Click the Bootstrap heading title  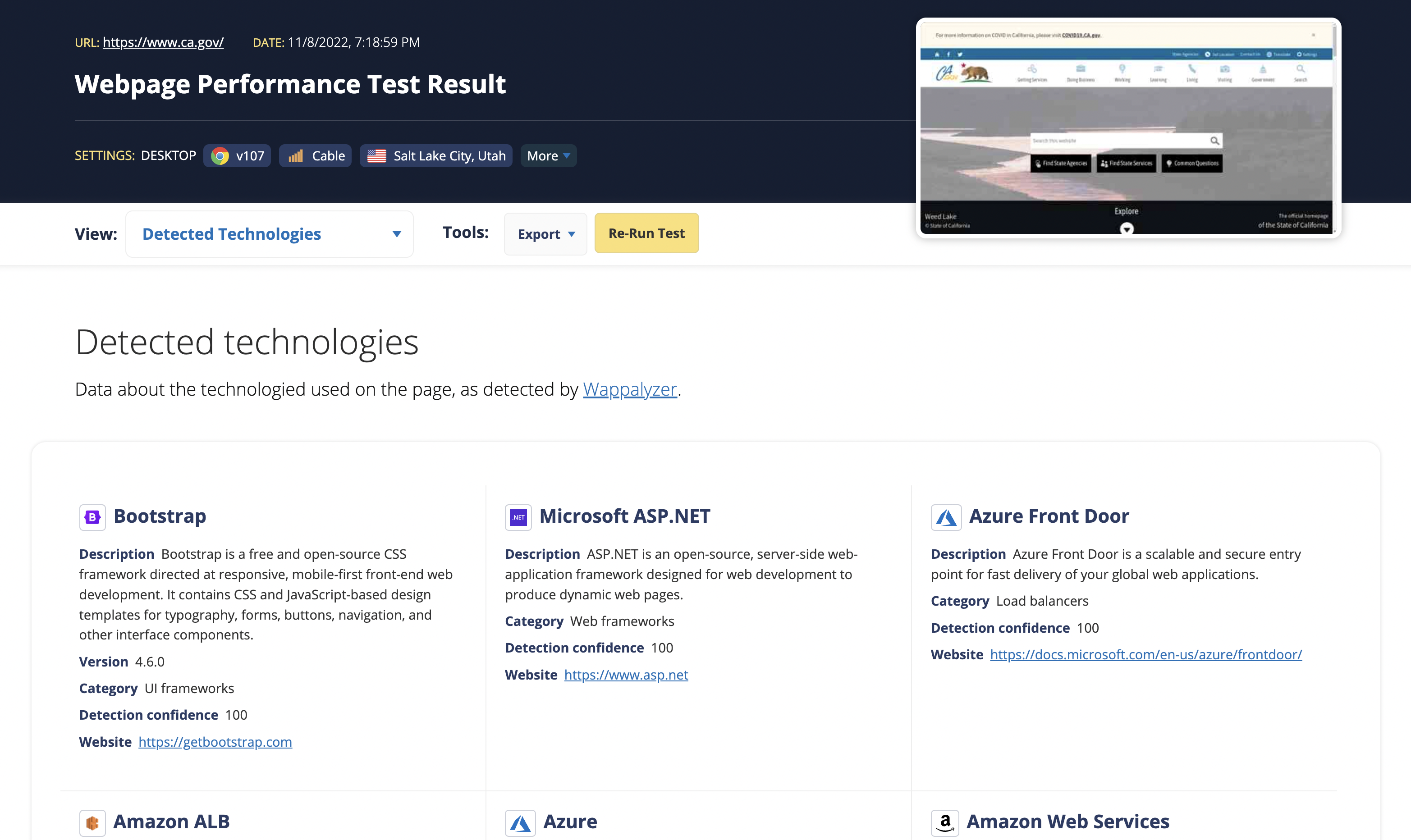tap(160, 516)
